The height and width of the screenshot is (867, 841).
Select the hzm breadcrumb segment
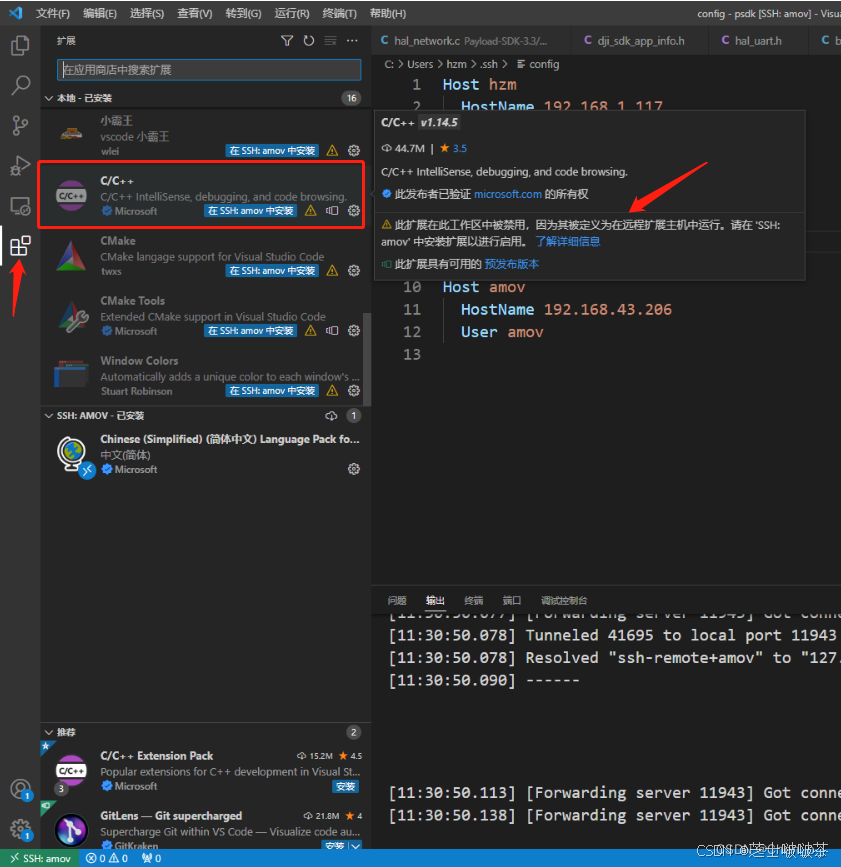[456, 64]
